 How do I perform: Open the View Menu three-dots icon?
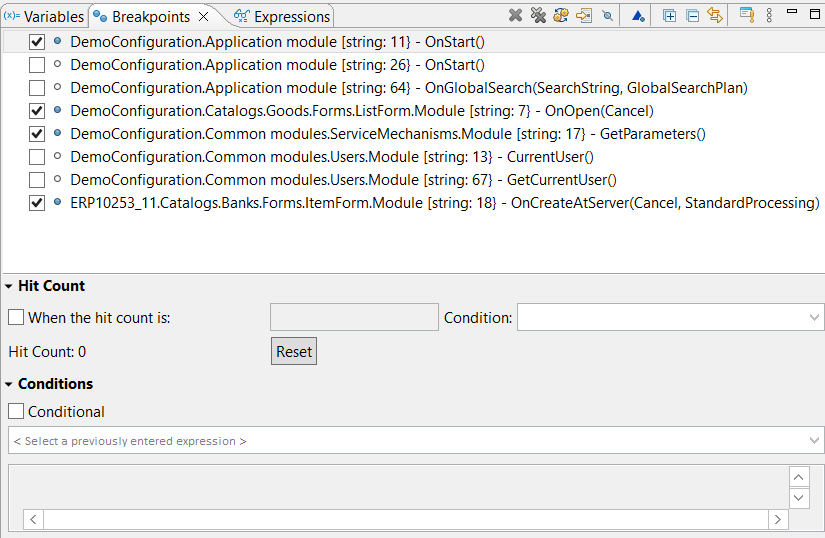pos(769,15)
